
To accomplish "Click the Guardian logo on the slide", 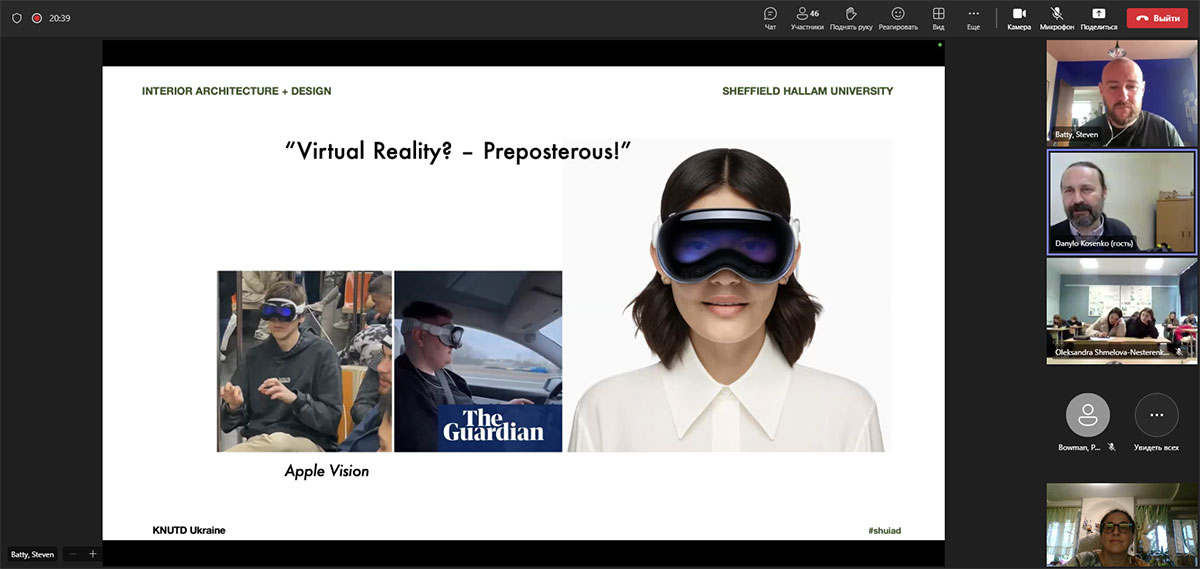I will tap(494, 426).
